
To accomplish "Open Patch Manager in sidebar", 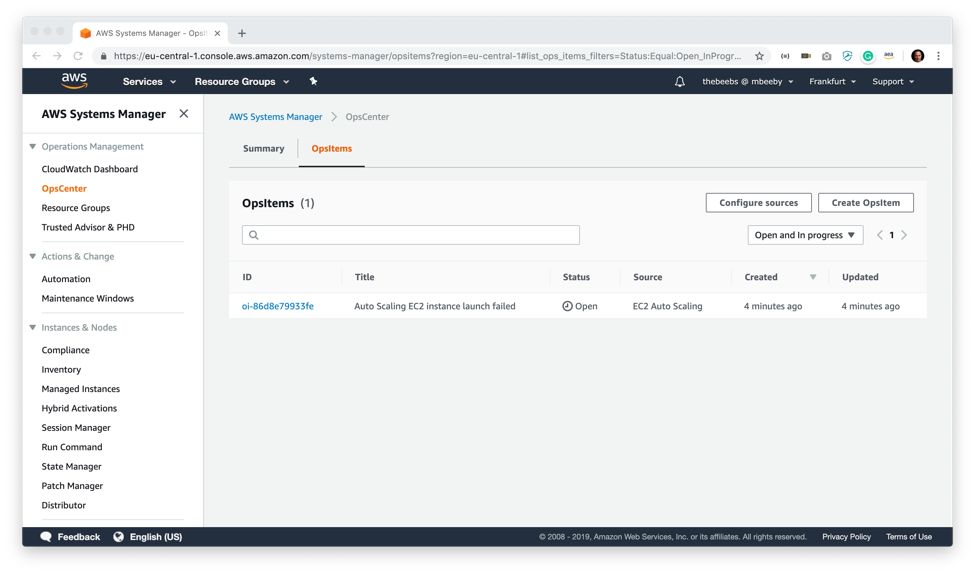I will (72, 486).
